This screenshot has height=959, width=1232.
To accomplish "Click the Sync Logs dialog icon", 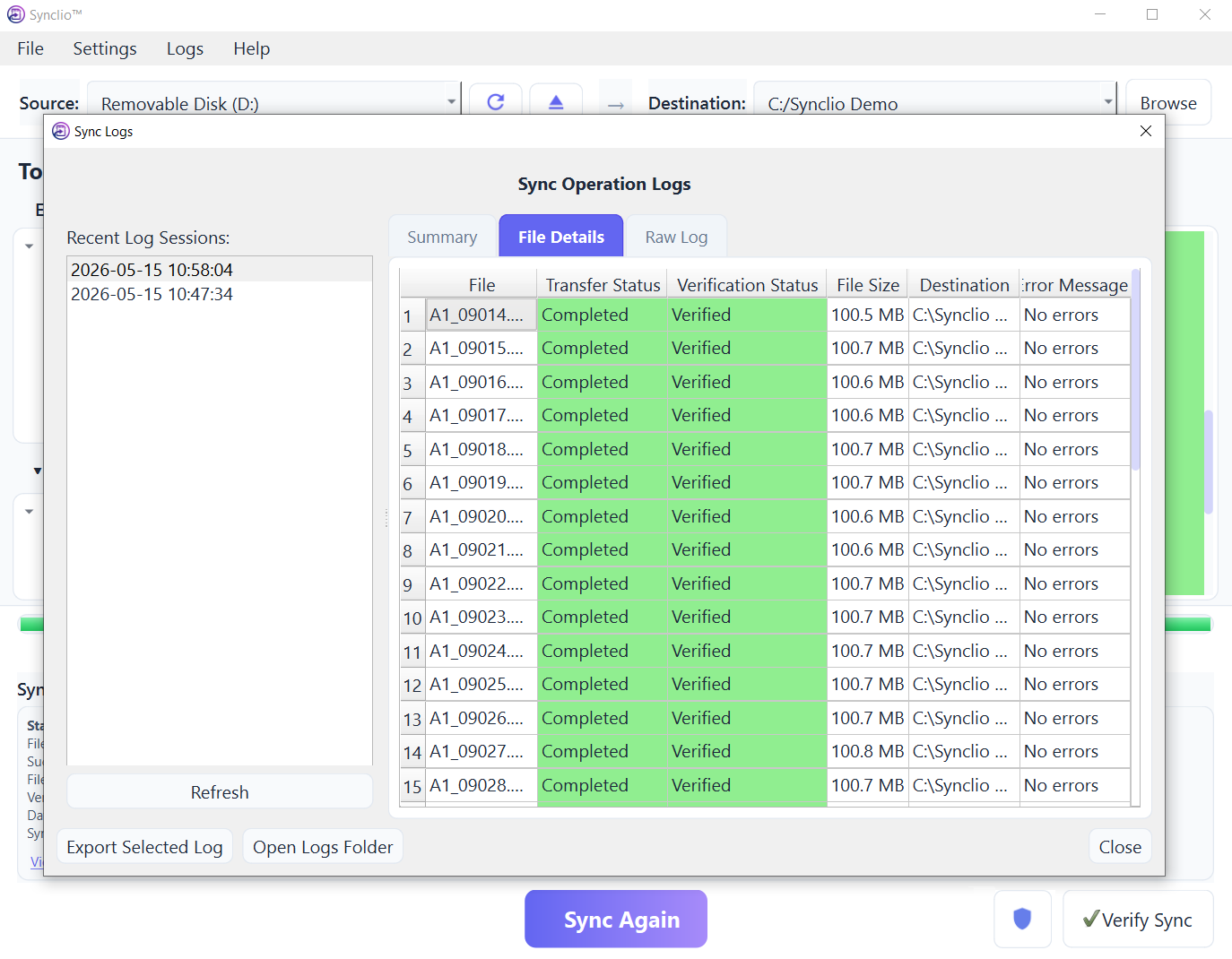I will click(x=61, y=131).
